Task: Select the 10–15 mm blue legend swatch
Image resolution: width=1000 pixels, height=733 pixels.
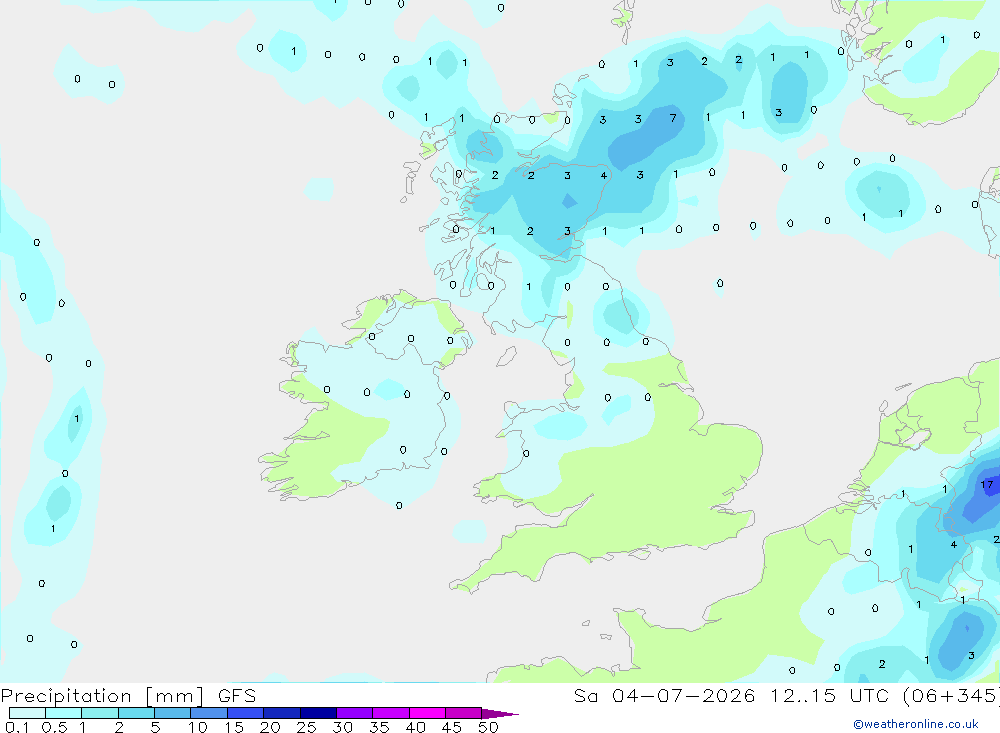Action: 209,713
